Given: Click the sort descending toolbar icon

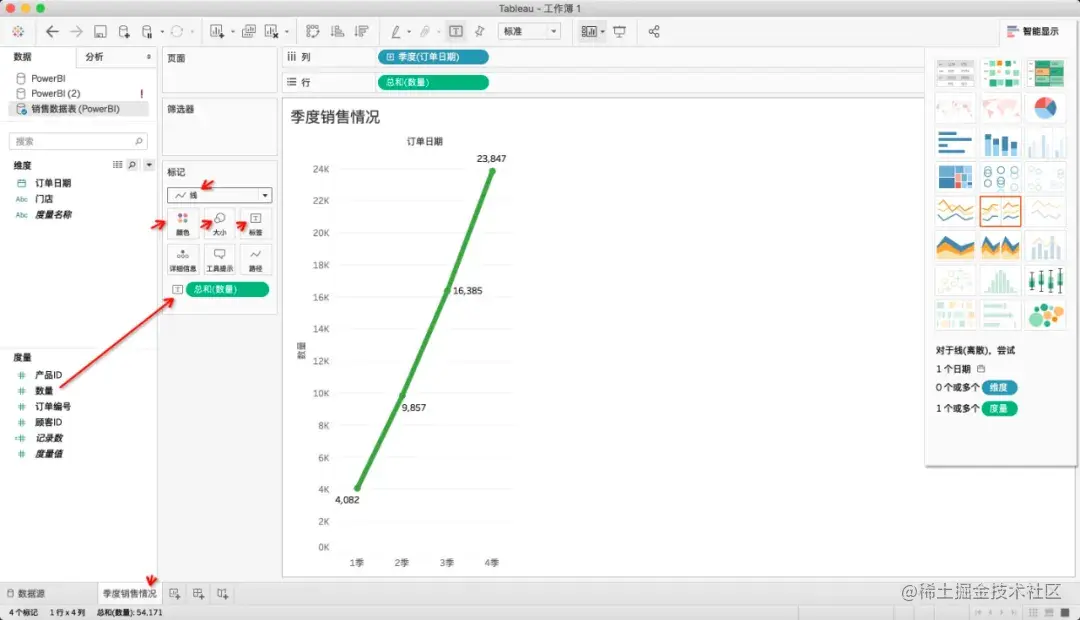Looking at the screenshot, I should tap(361, 32).
